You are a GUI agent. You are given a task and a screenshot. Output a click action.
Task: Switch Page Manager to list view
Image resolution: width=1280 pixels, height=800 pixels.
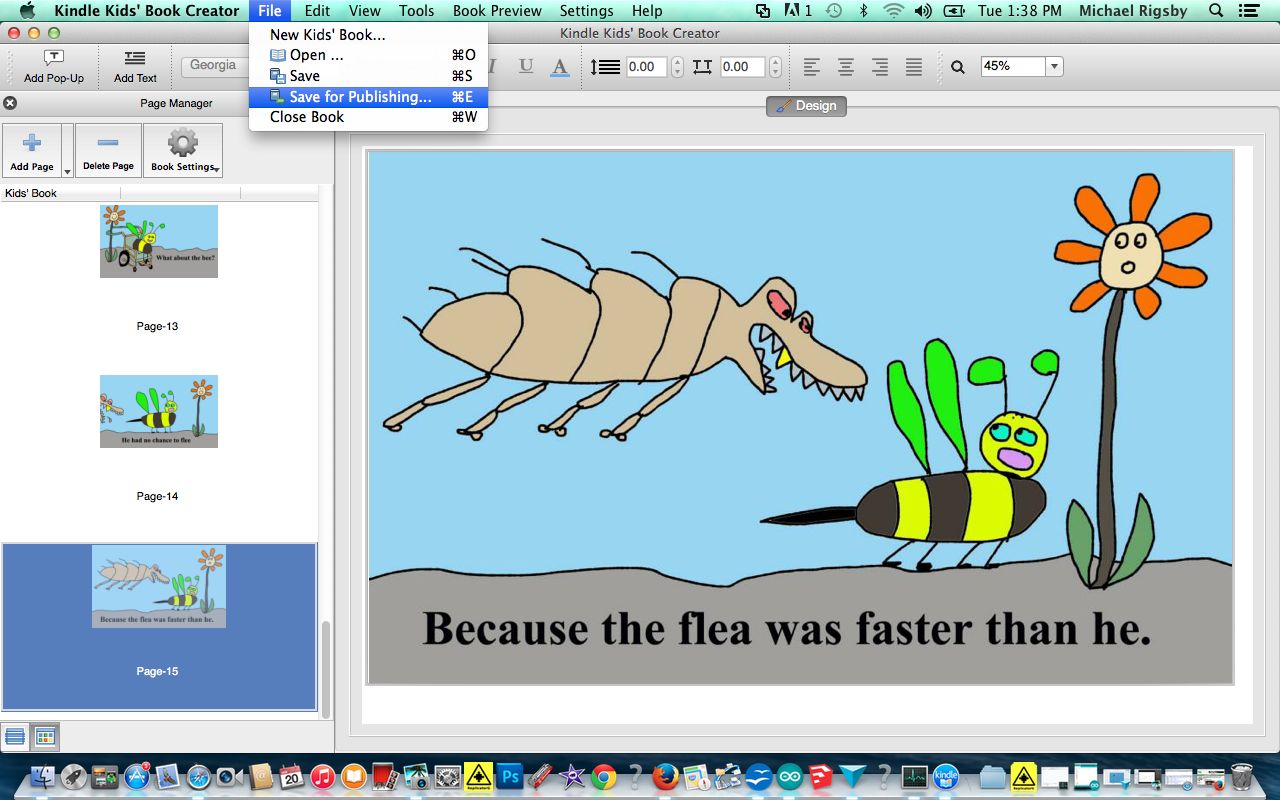pyautogui.click(x=15, y=737)
